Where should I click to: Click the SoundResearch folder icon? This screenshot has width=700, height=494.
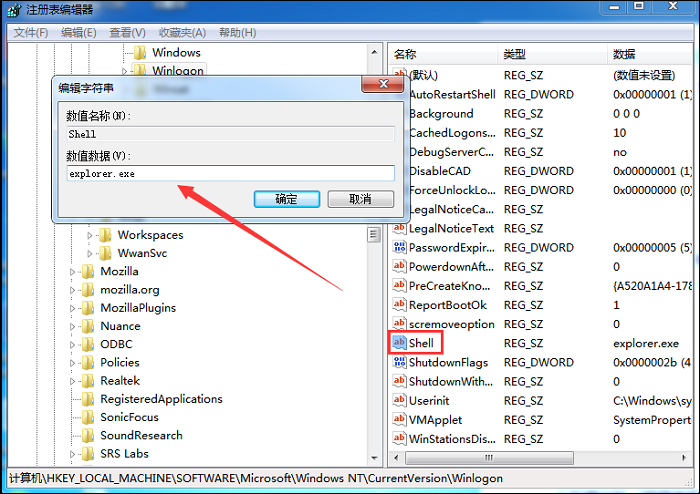coord(88,435)
